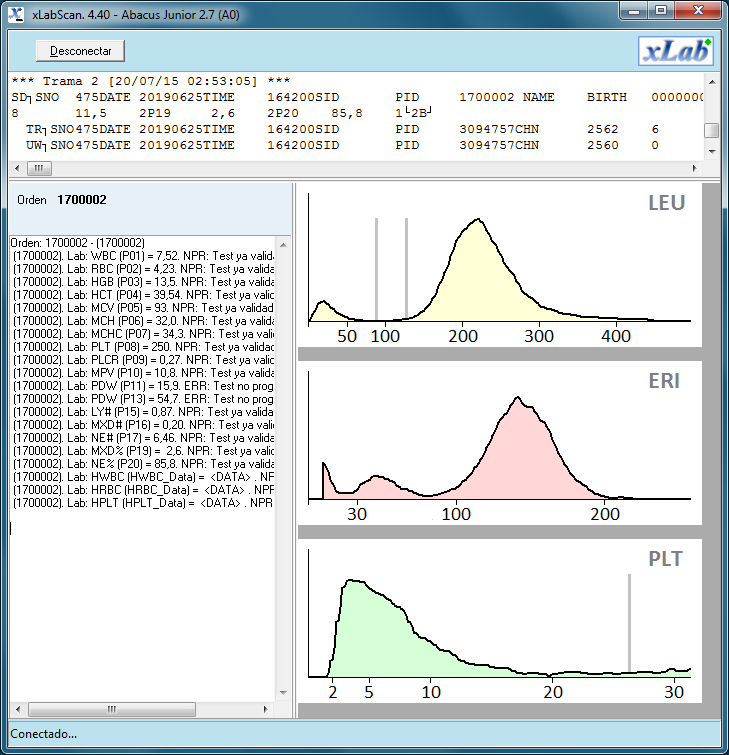Click raw data pane scroll left arrow
Image resolution: width=729 pixels, height=755 pixels.
tap(17, 168)
